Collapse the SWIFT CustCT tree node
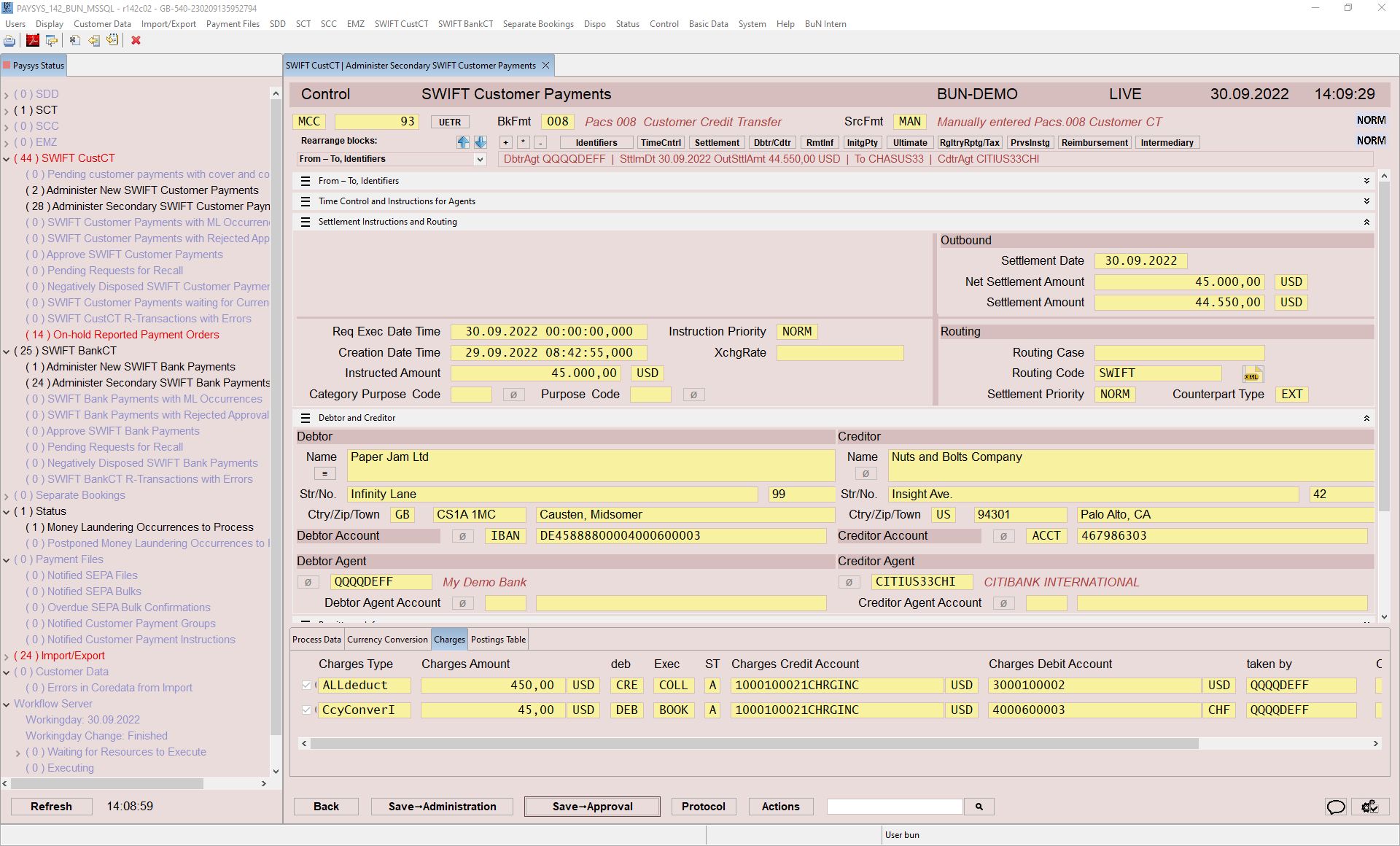 click(7, 159)
